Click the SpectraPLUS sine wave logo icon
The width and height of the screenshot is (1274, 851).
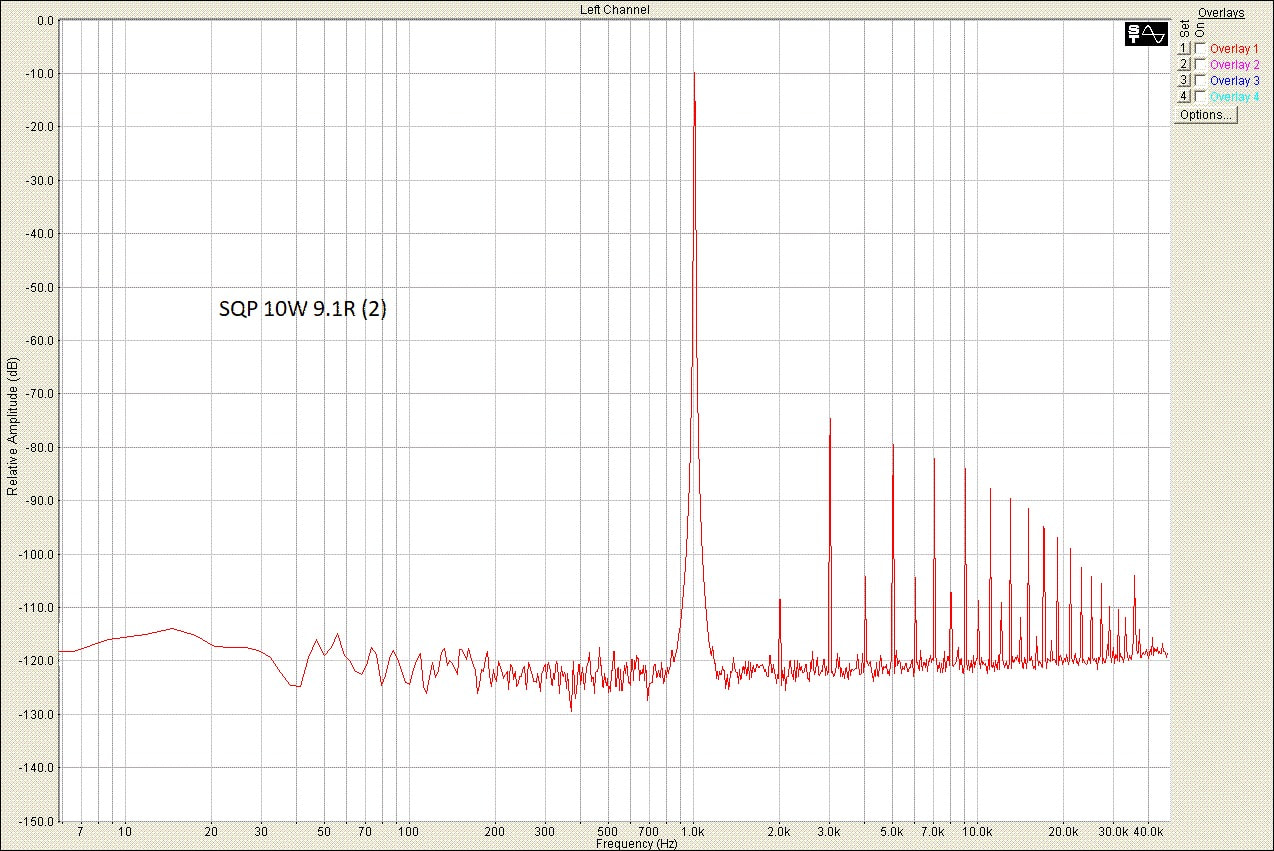pyautogui.click(x=1146, y=33)
